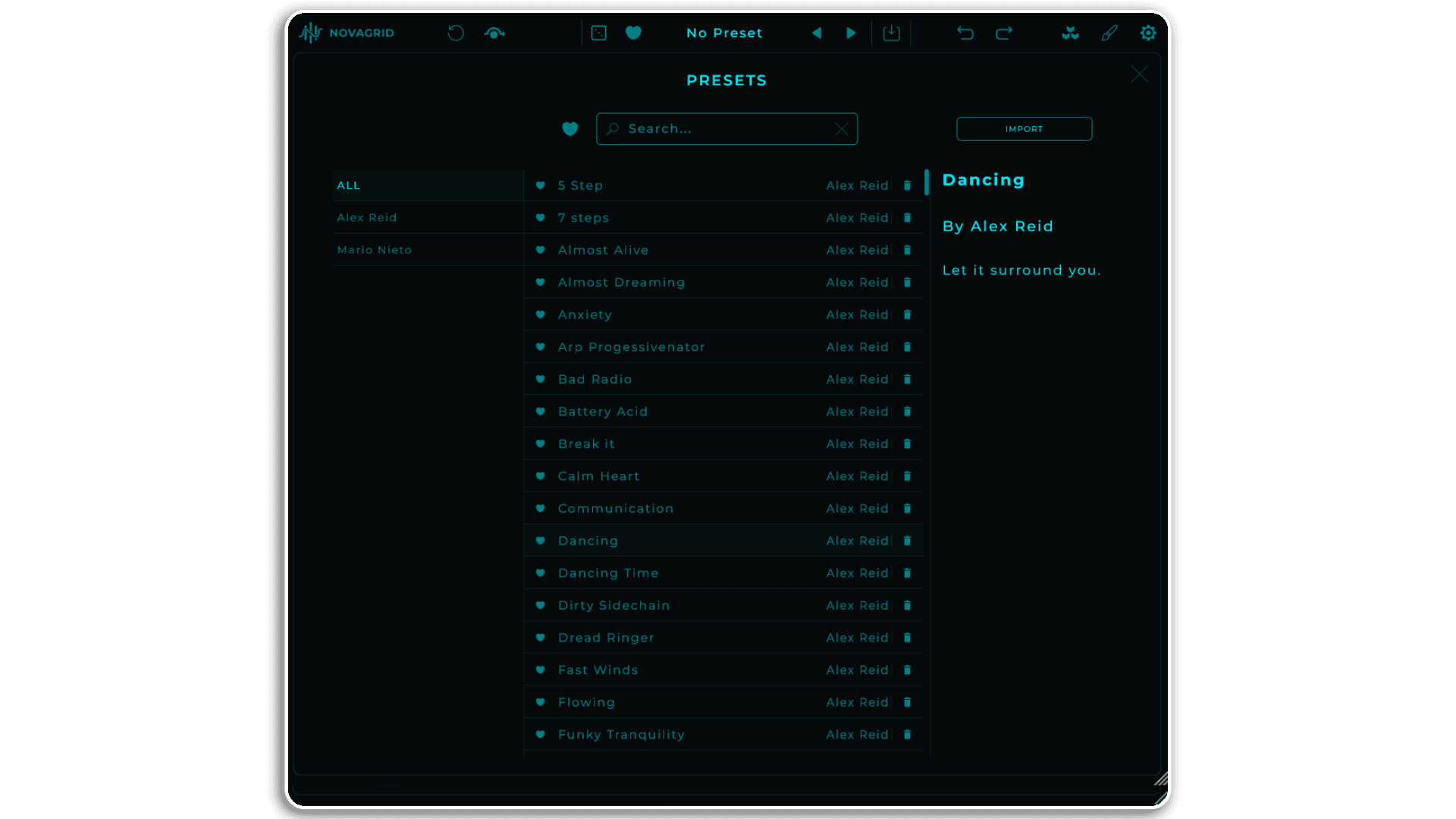Click the three-circles cluster toolbar icon
The height and width of the screenshot is (819, 1456).
1070,33
